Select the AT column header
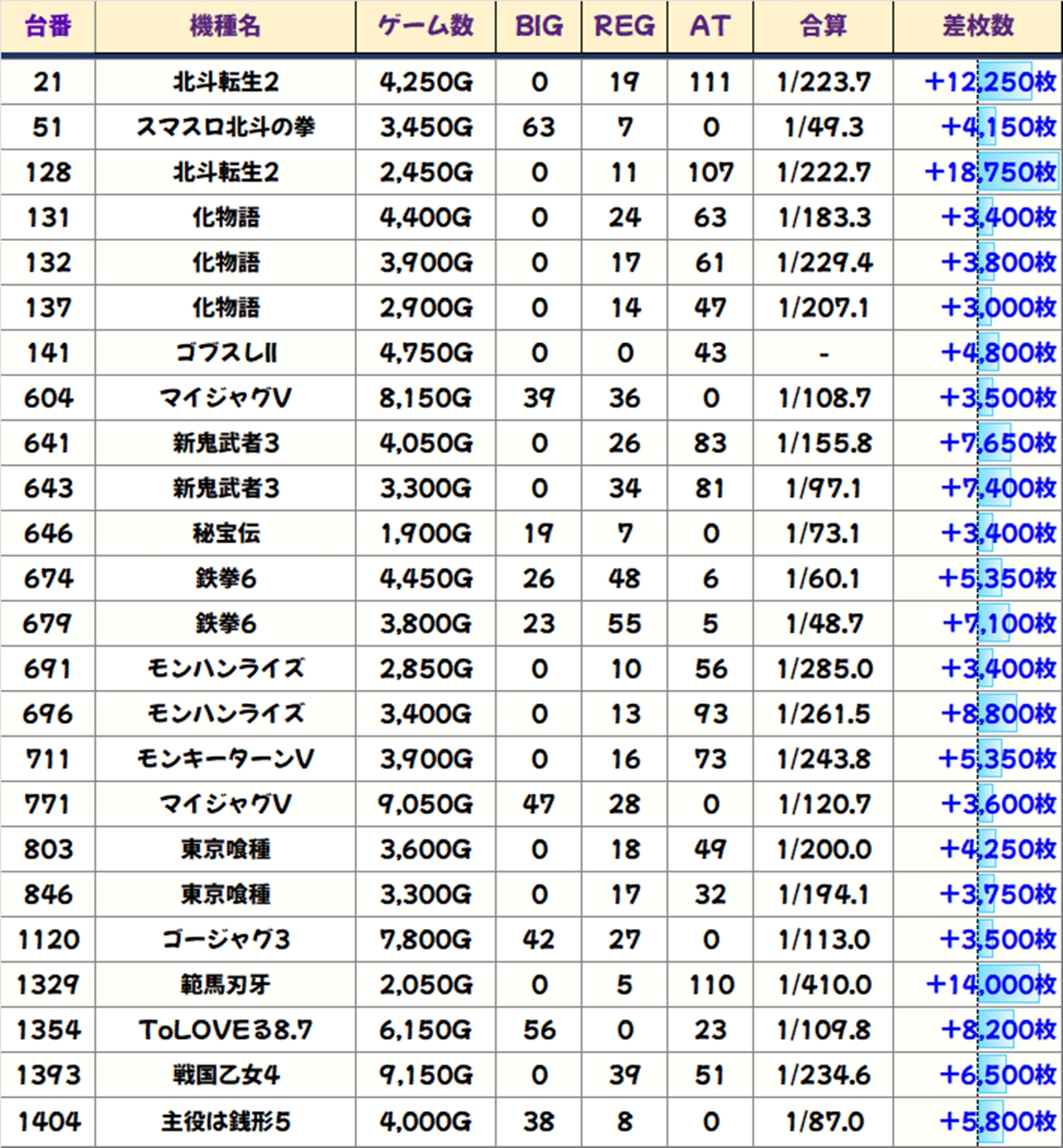 [x=710, y=27]
